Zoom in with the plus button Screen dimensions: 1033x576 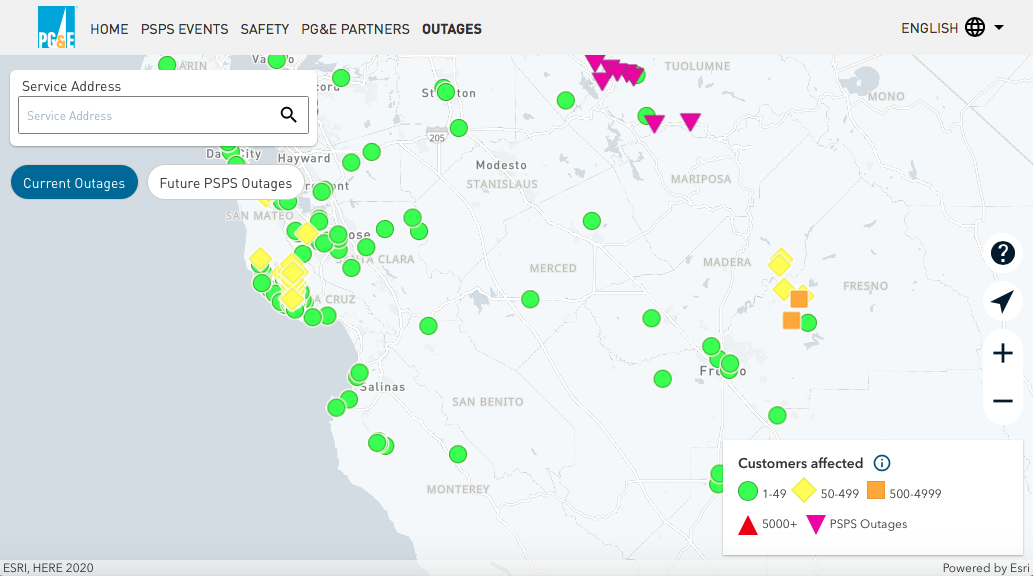tap(1002, 353)
